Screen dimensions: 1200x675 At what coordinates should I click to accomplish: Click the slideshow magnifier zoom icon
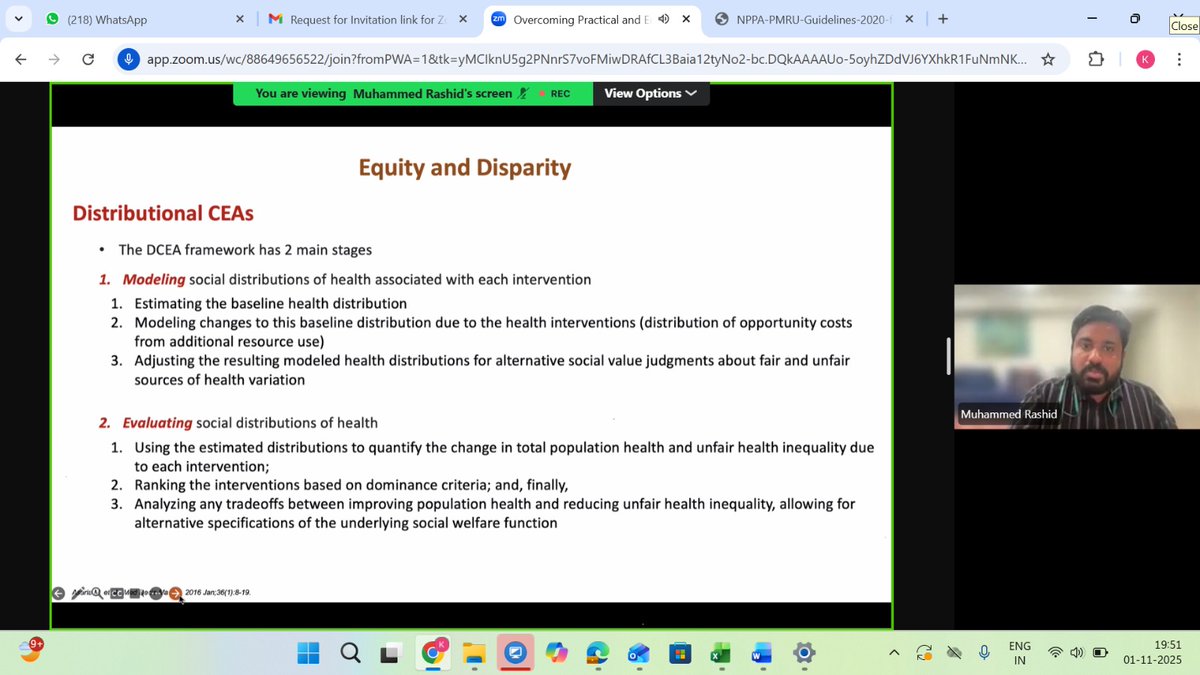(97, 593)
